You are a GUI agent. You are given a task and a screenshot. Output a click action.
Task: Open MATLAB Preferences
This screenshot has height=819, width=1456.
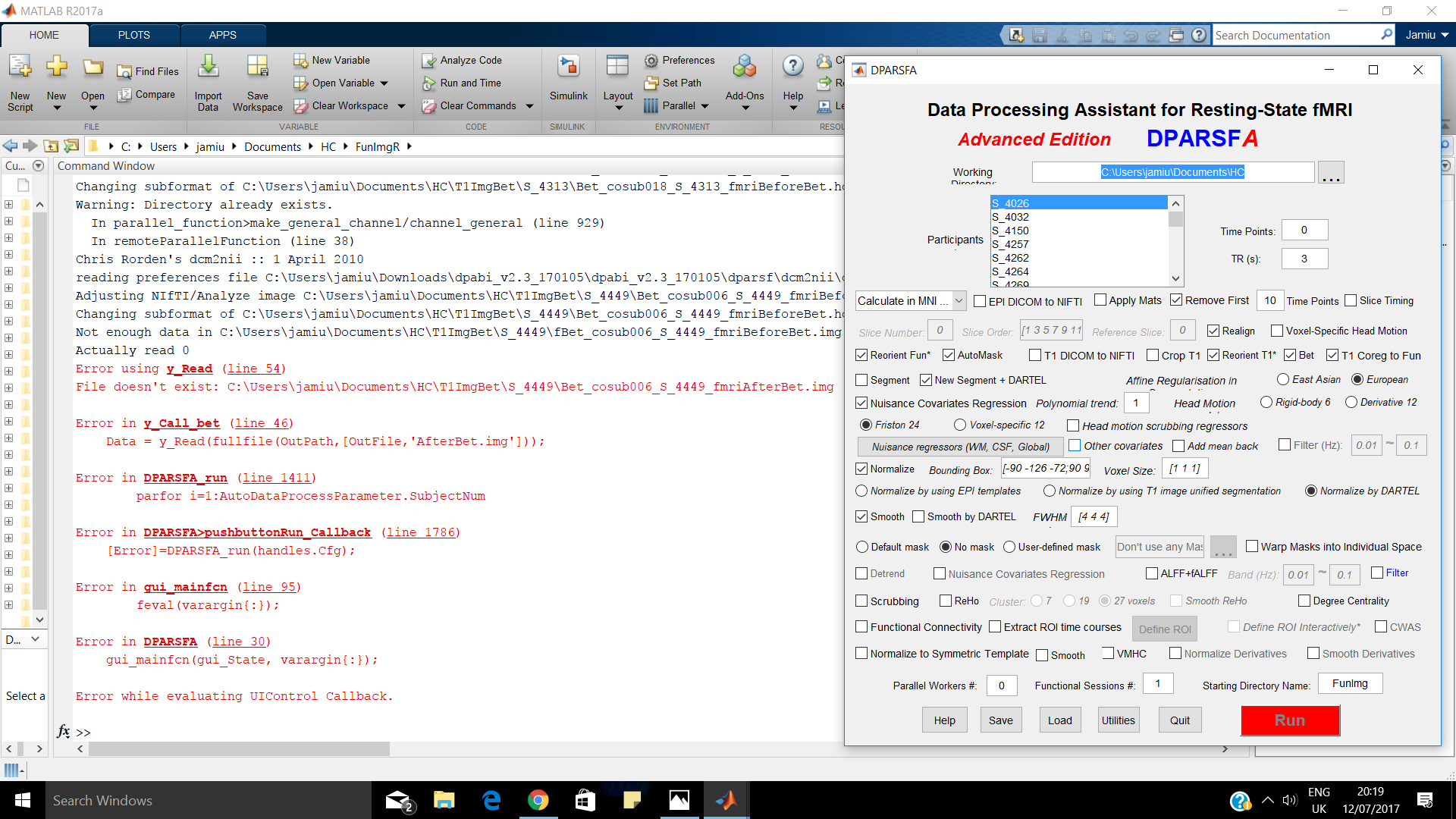click(679, 60)
